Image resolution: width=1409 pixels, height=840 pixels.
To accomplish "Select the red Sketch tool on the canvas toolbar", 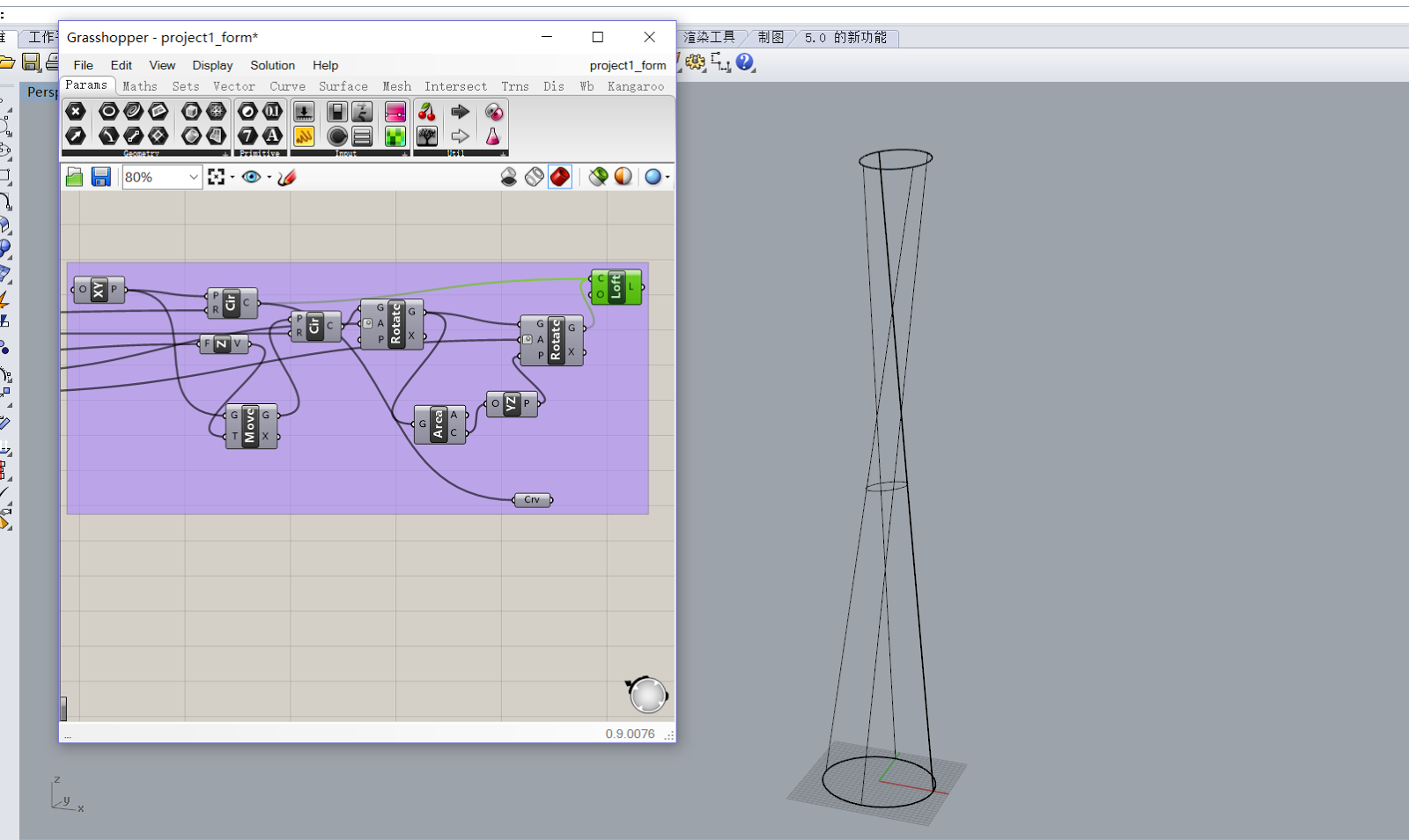I will 288,177.
